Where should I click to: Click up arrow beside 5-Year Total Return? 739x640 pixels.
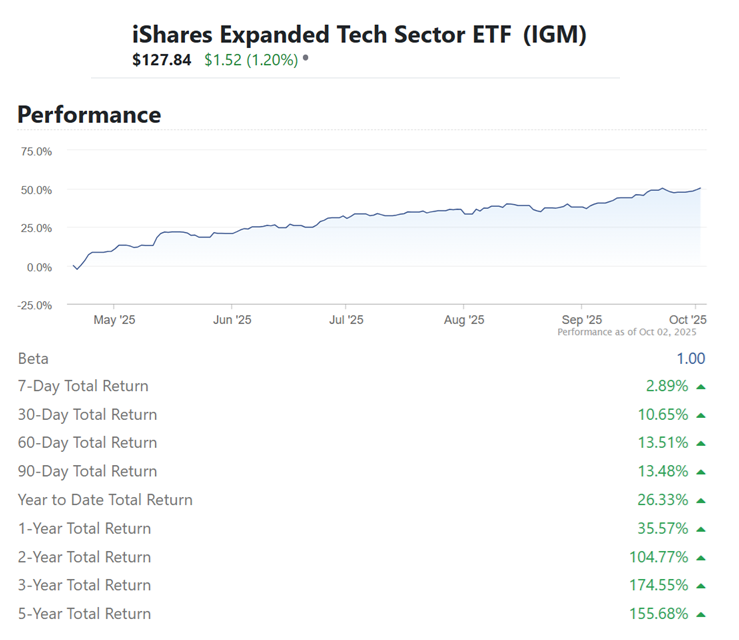[701, 614]
